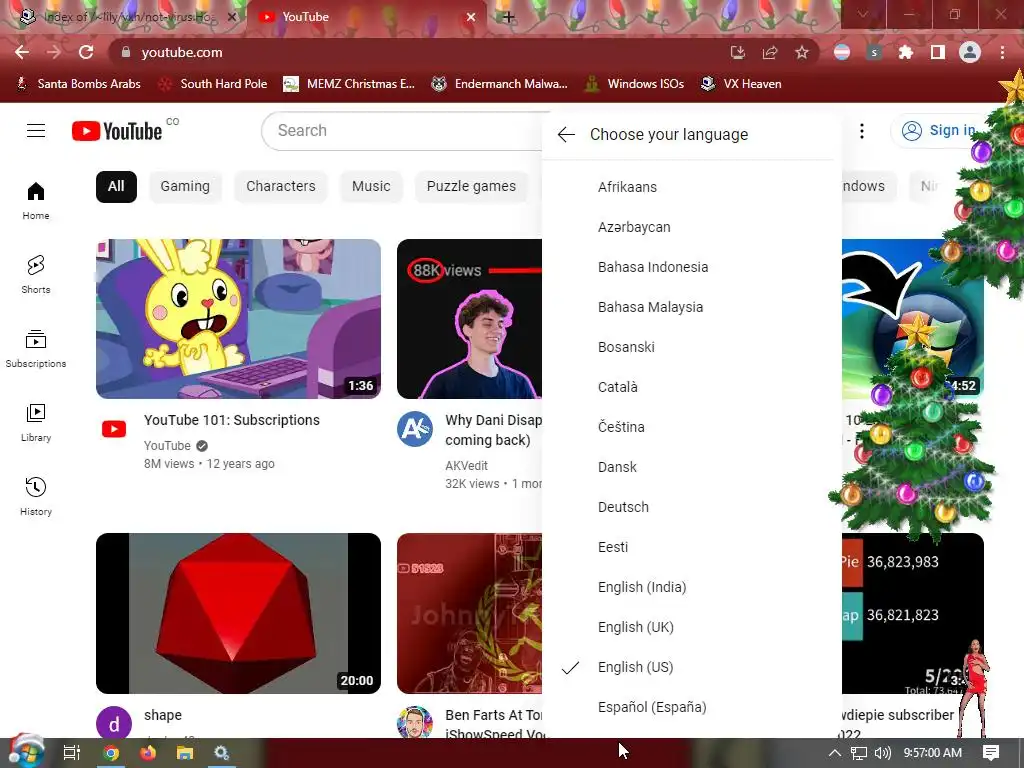Open Chrome from the taskbar
Screen dimensions: 1024x768
(111, 753)
